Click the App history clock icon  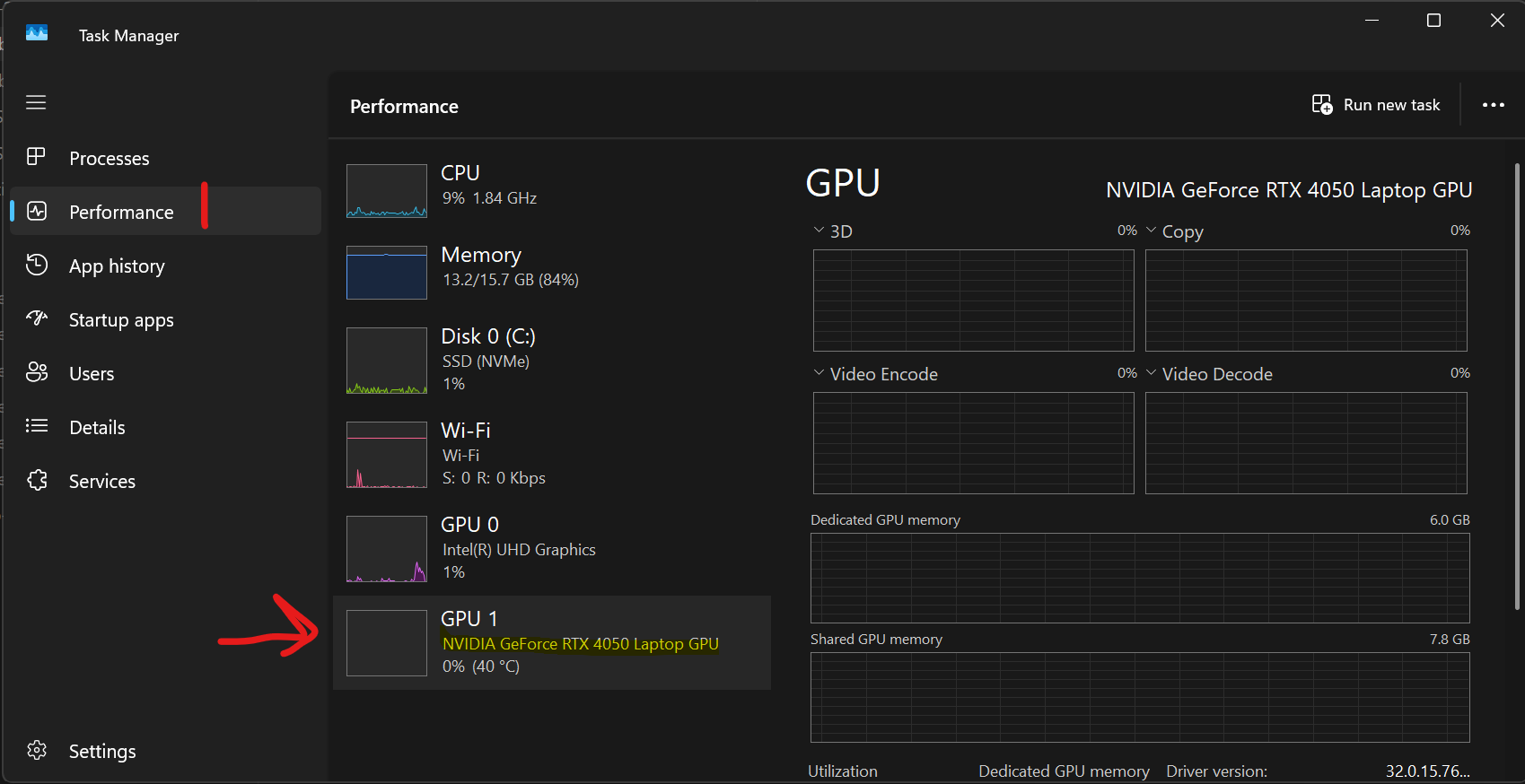pos(36,265)
